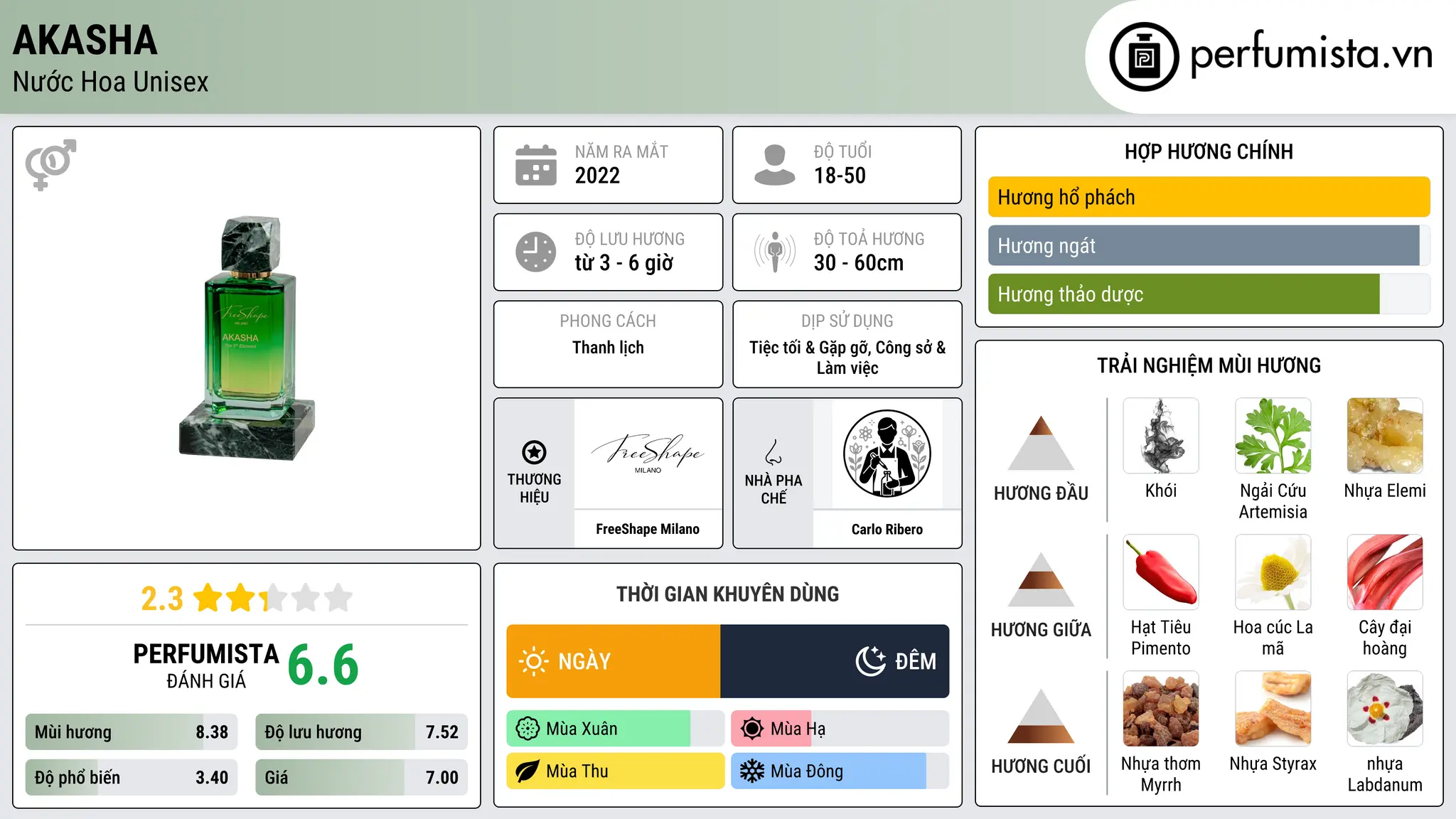Click the AKASHA green bottle product image
Screen dimensions: 1456x819
click(247, 338)
